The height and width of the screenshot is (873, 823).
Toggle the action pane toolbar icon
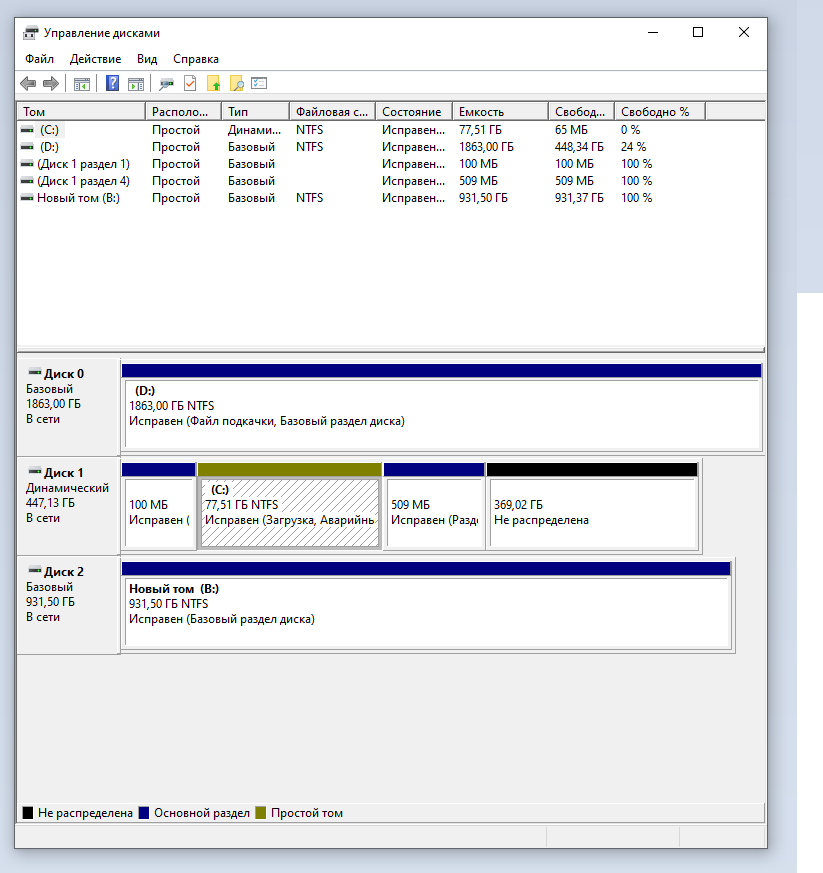click(x=136, y=84)
